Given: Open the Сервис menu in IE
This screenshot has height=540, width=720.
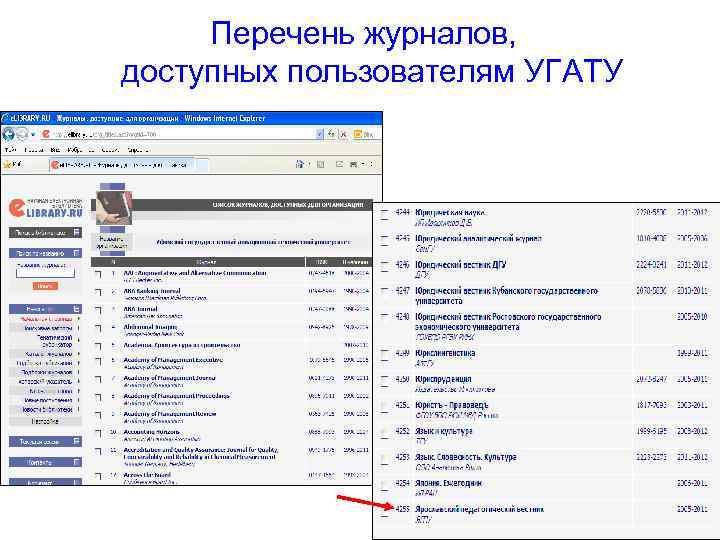Looking at the screenshot, I should 109,150.
